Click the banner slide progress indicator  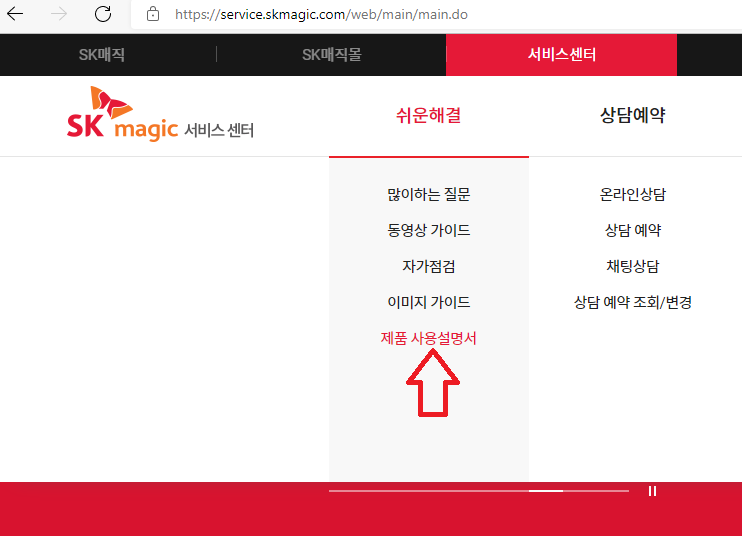pos(545,491)
